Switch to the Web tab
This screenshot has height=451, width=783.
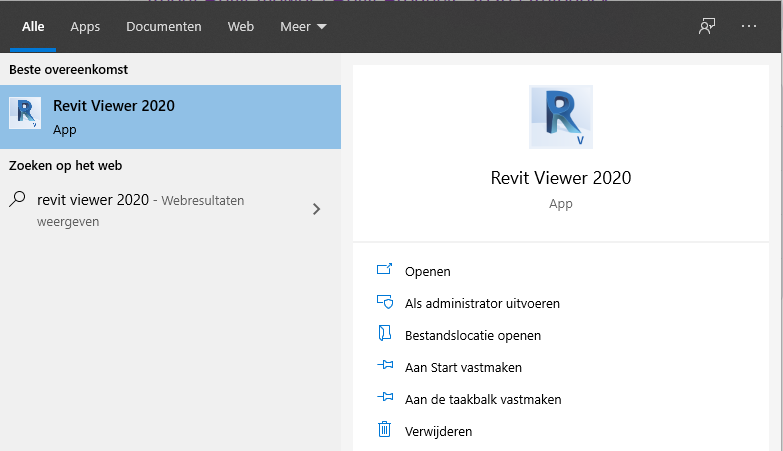(241, 26)
